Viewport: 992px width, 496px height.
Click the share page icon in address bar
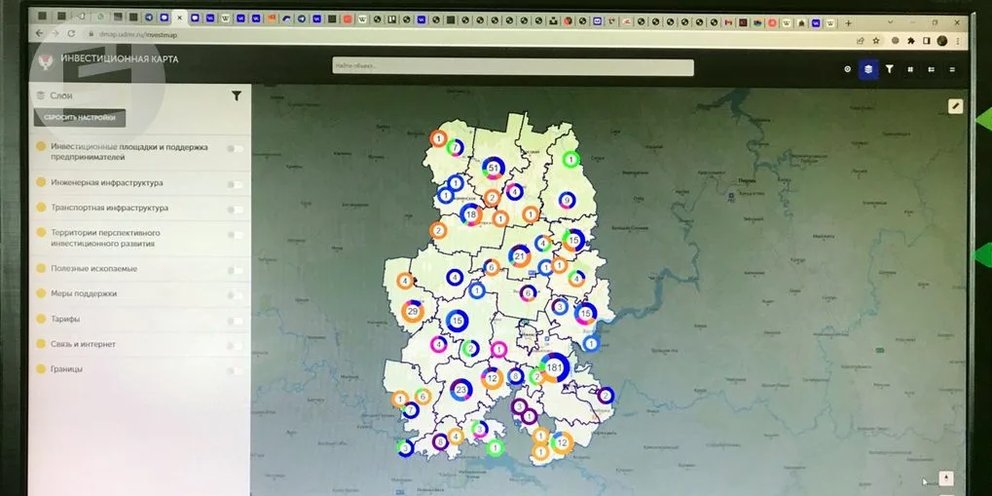click(860, 40)
